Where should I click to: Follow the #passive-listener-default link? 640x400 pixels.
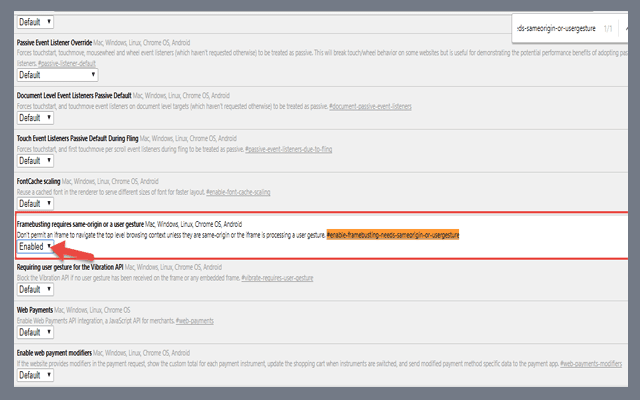pyautogui.click(x=67, y=63)
